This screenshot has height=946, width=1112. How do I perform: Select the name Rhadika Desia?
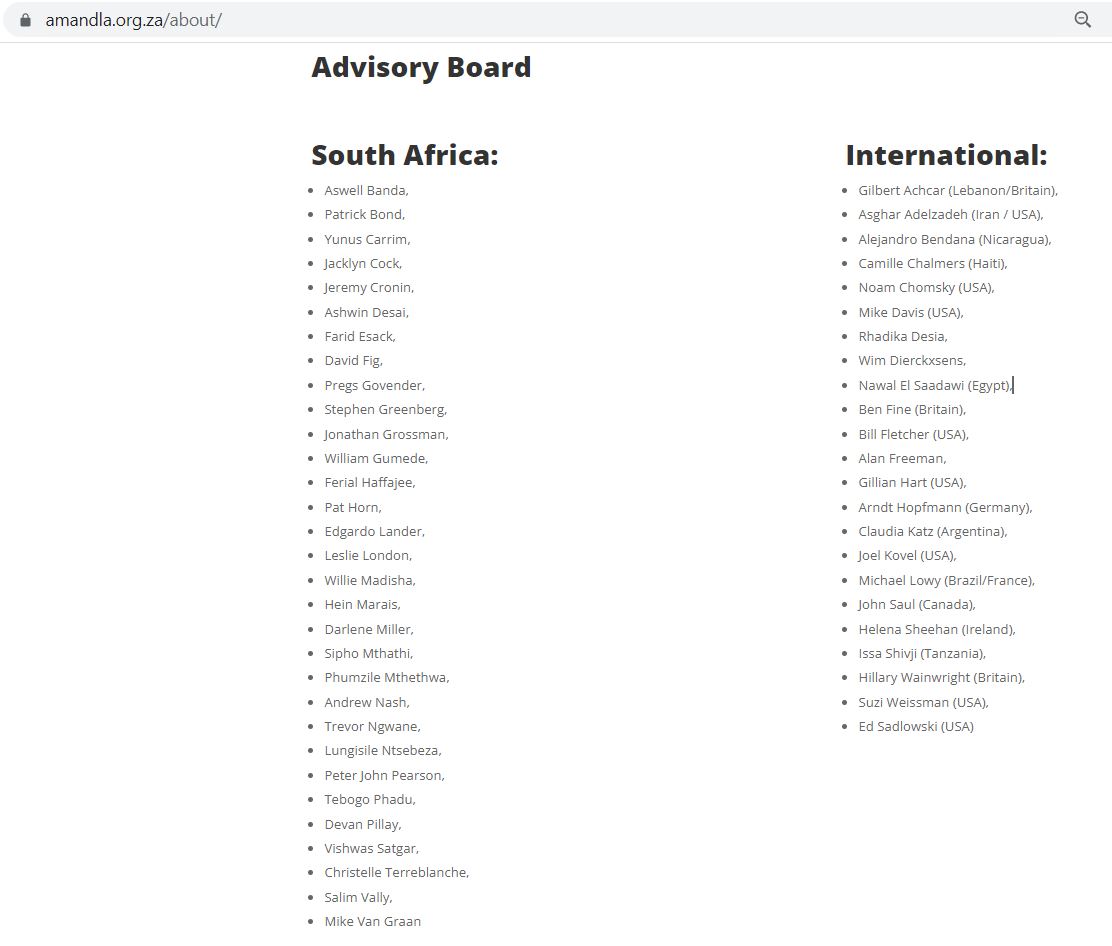(903, 336)
